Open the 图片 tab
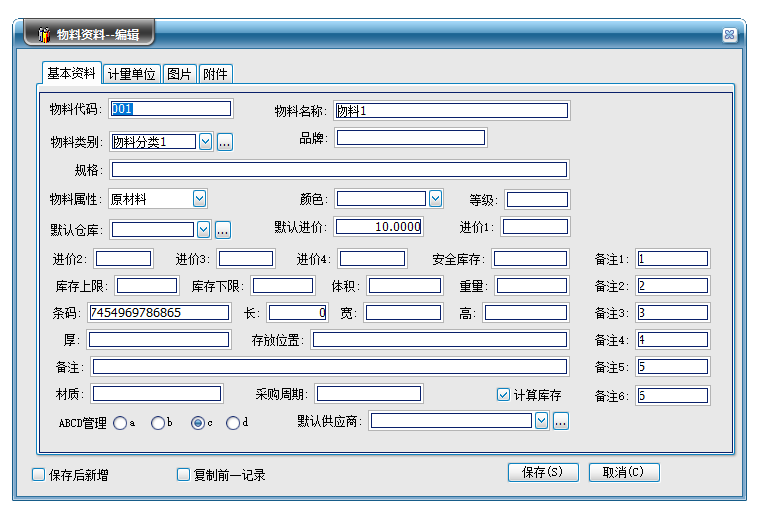Image resolution: width=758 pixels, height=515 pixels. 179,74
